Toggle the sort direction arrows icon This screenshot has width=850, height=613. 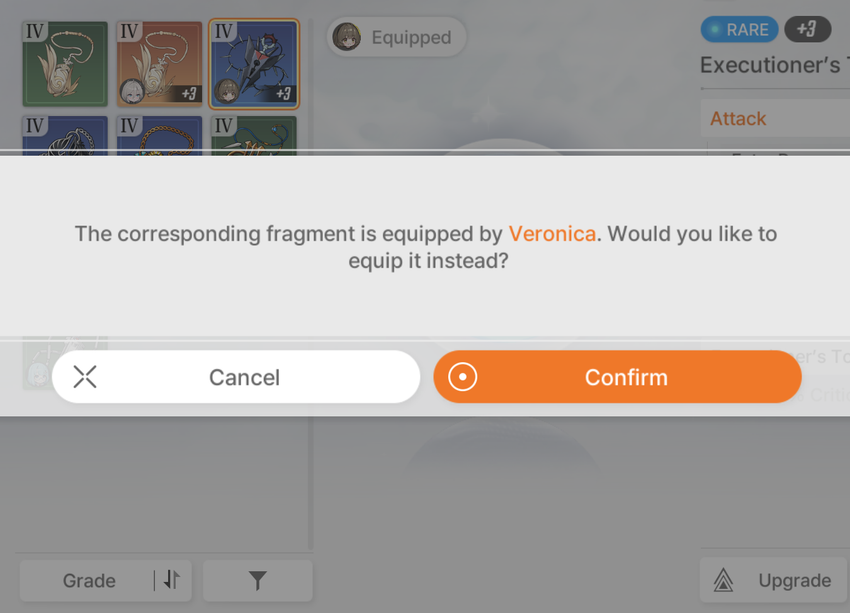tap(171, 580)
